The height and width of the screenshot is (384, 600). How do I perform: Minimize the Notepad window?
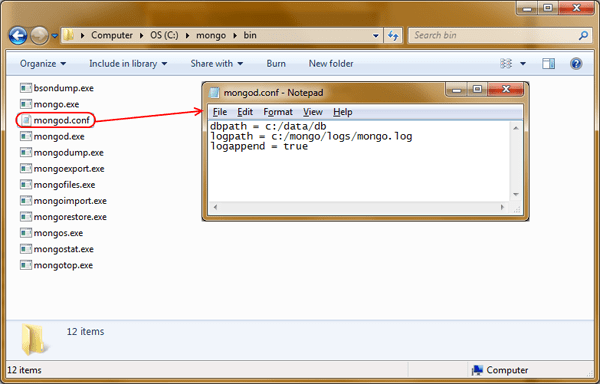coord(457,89)
